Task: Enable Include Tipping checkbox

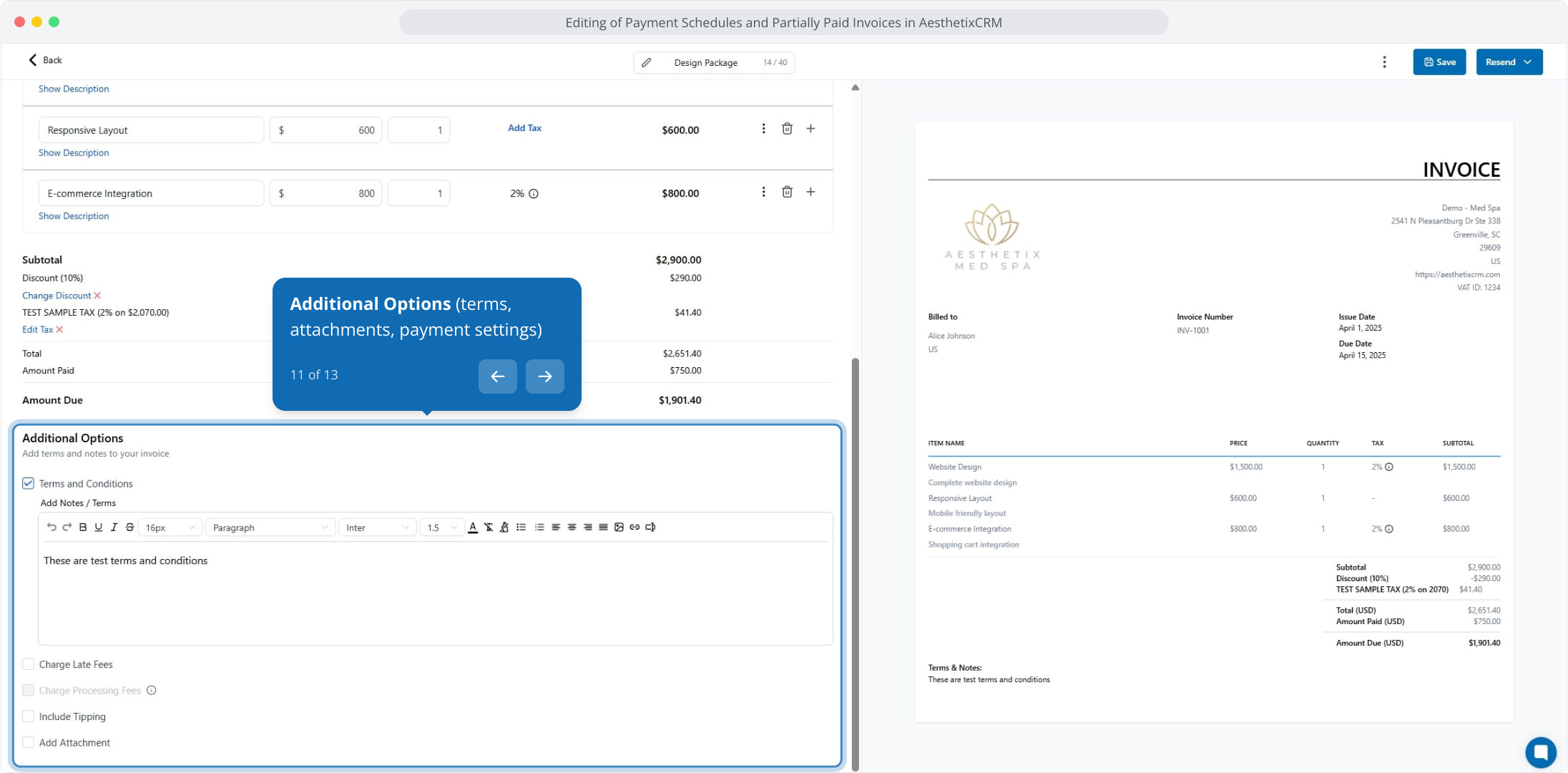Action: coord(28,716)
